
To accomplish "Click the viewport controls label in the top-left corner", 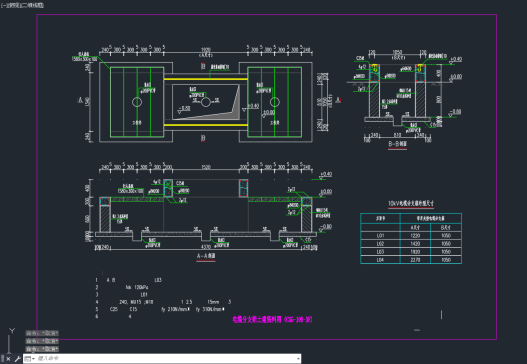I will pyautogui.click(x=22, y=5).
